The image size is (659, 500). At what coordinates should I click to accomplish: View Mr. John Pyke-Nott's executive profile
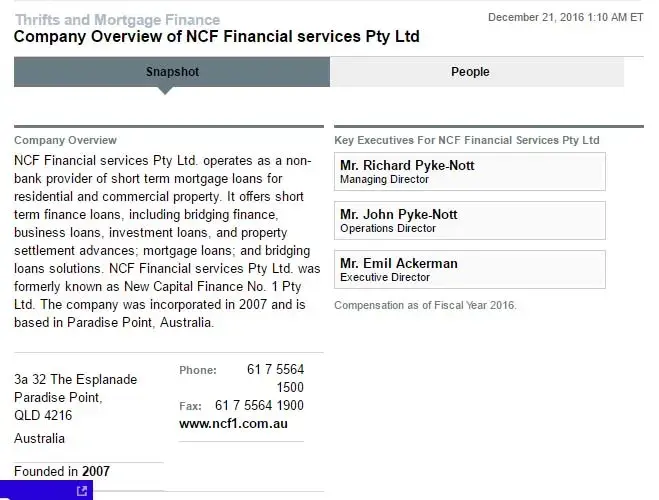tap(398, 214)
